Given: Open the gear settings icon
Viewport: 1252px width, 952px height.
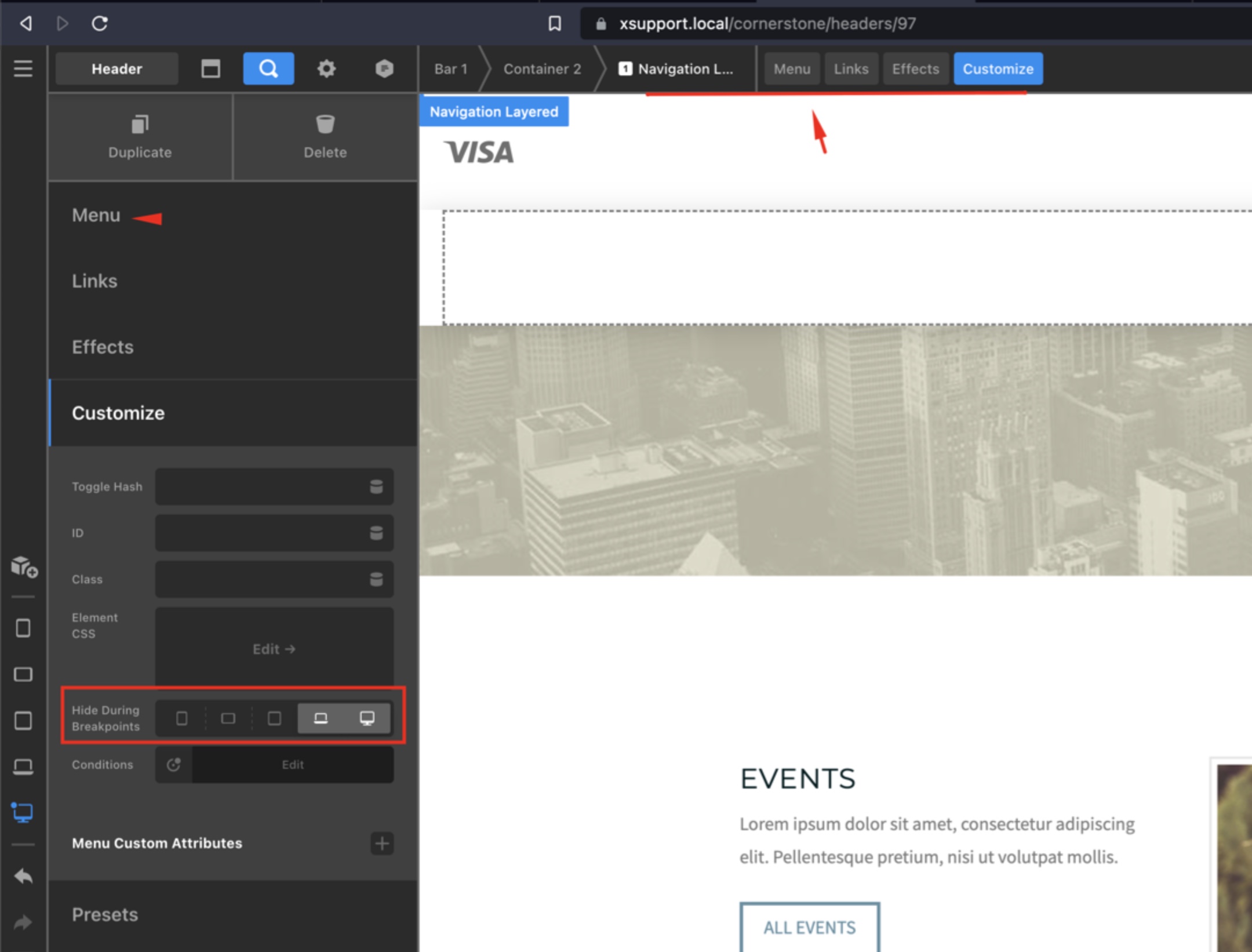Looking at the screenshot, I should tap(326, 68).
